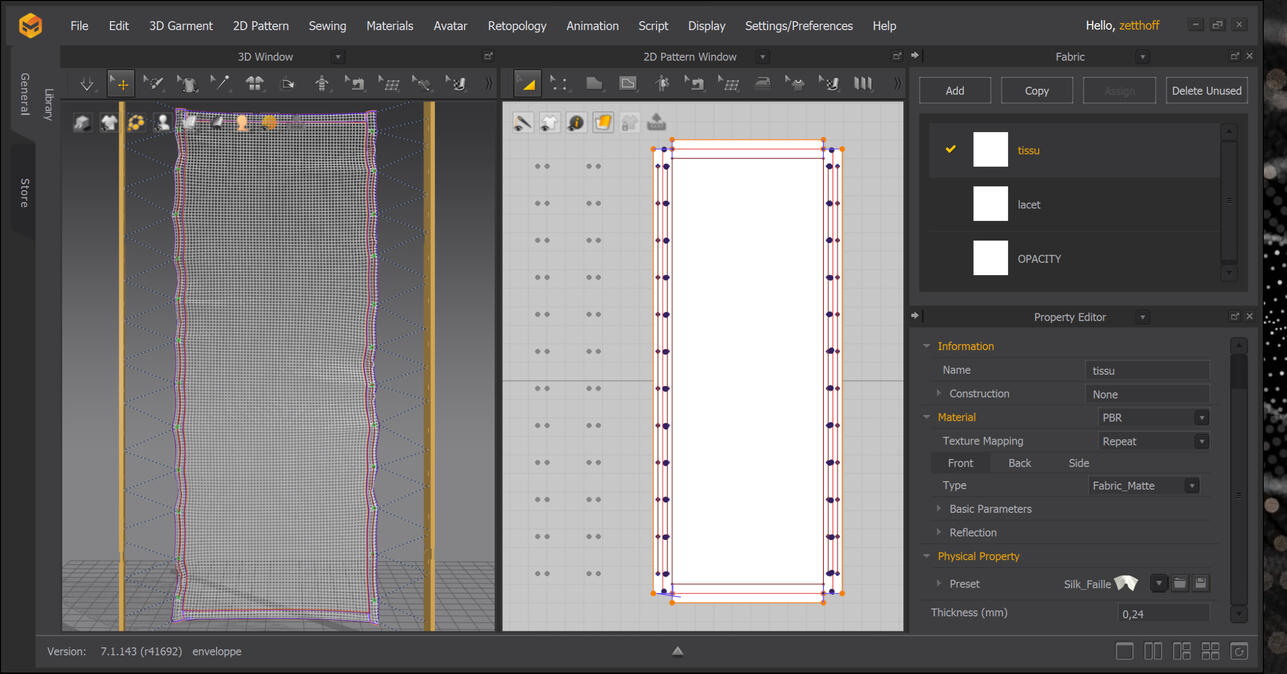Open the Material type PBR dropdown
1287x674 pixels.
(x=1154, y=418)
